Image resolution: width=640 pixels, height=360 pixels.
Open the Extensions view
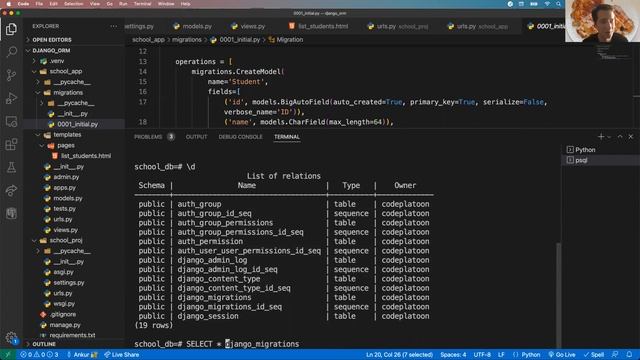pyautogui.click(x=11, y=144)
